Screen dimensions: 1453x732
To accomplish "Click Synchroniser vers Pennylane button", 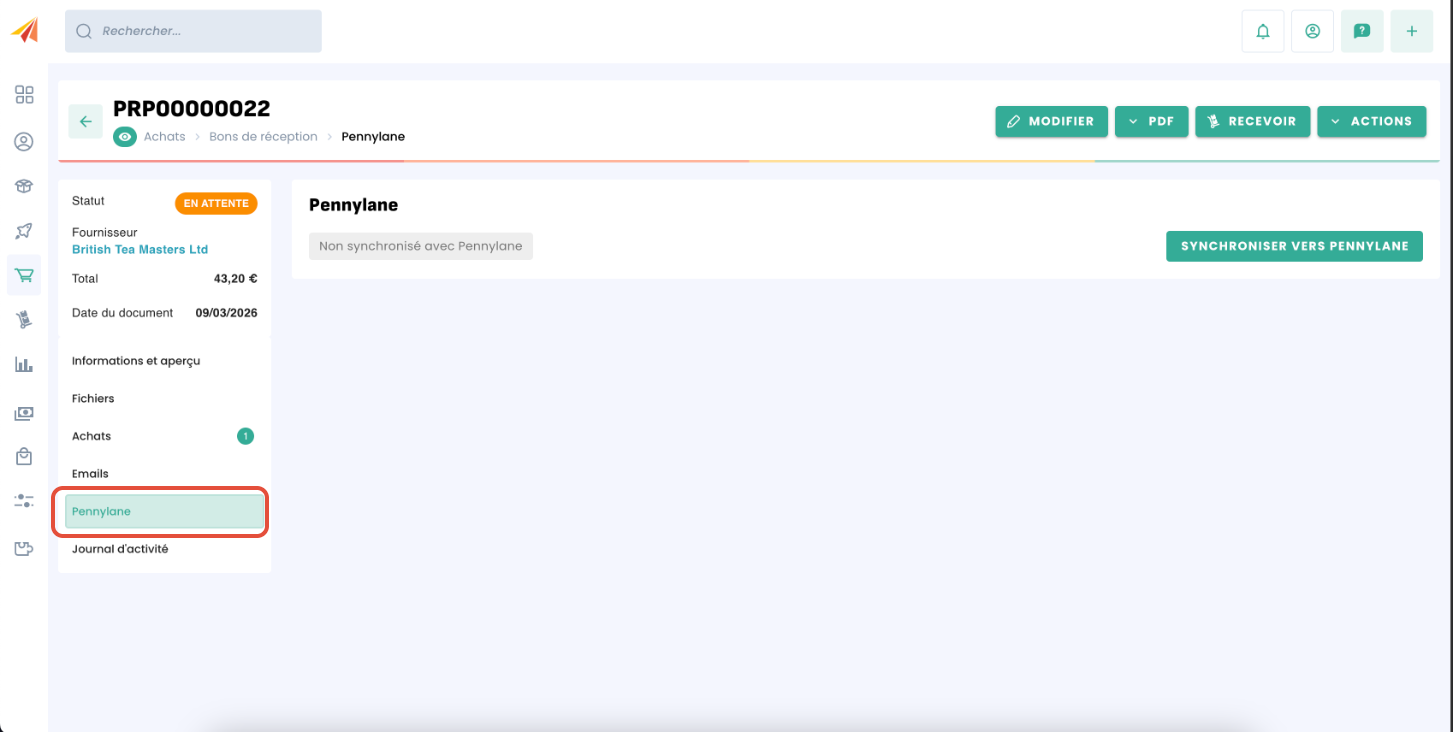I will (1294, 246).
